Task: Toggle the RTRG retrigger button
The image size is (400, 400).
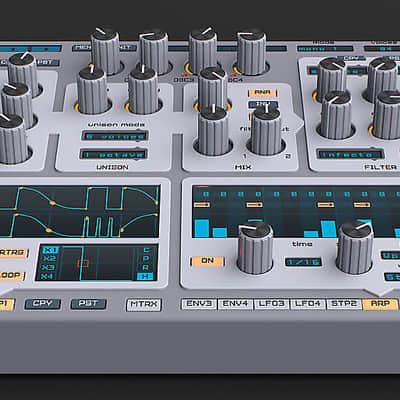Action: point(12,252)
